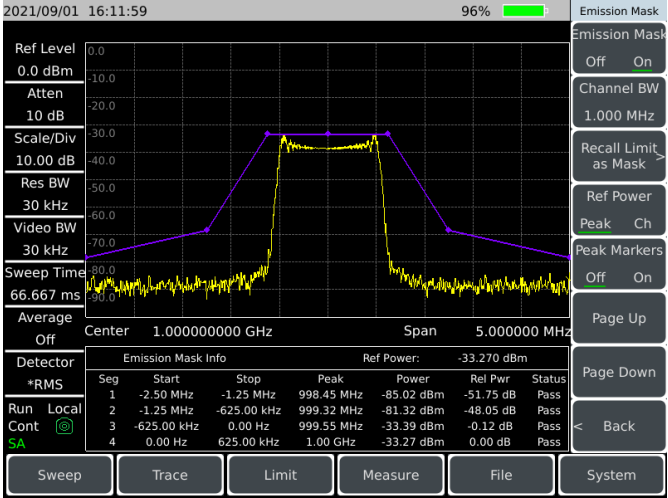668x498 pixels.
Task: Open Recall Limit as Mask submenu
Action: point(619,156)
